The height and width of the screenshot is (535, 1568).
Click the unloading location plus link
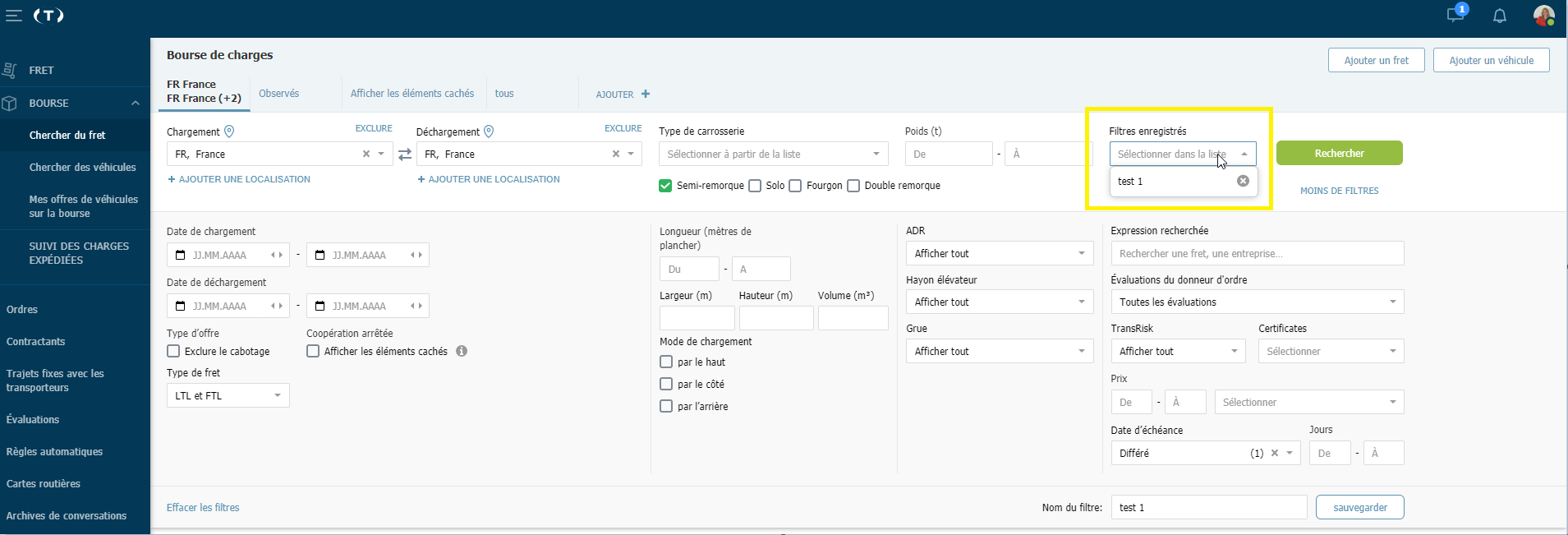[x=489, y=179]
